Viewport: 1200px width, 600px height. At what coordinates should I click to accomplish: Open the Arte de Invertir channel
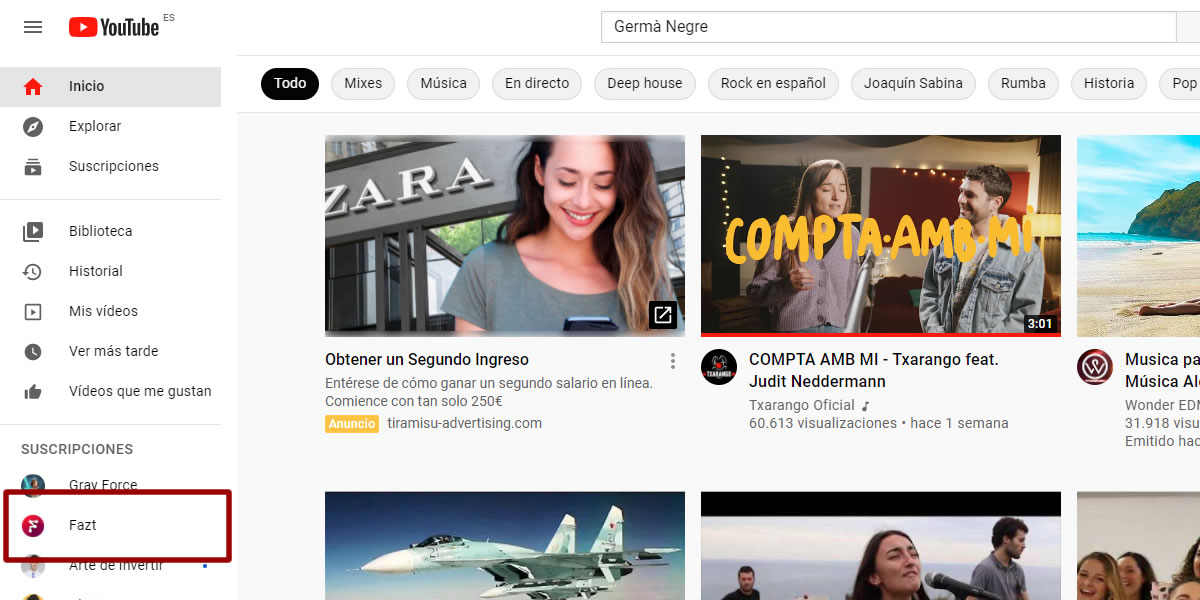(110, 565)
